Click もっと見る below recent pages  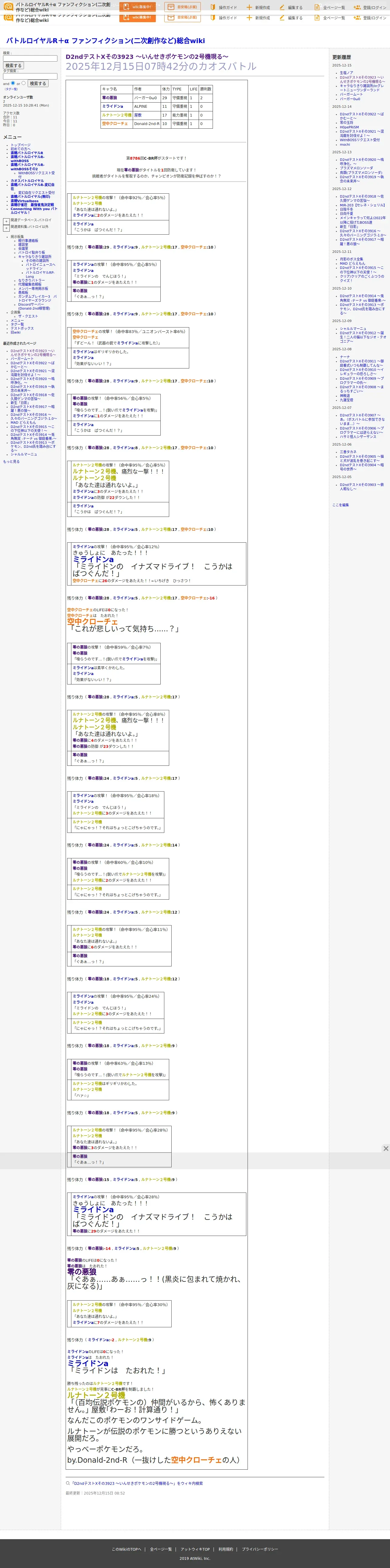pos(11,462)
